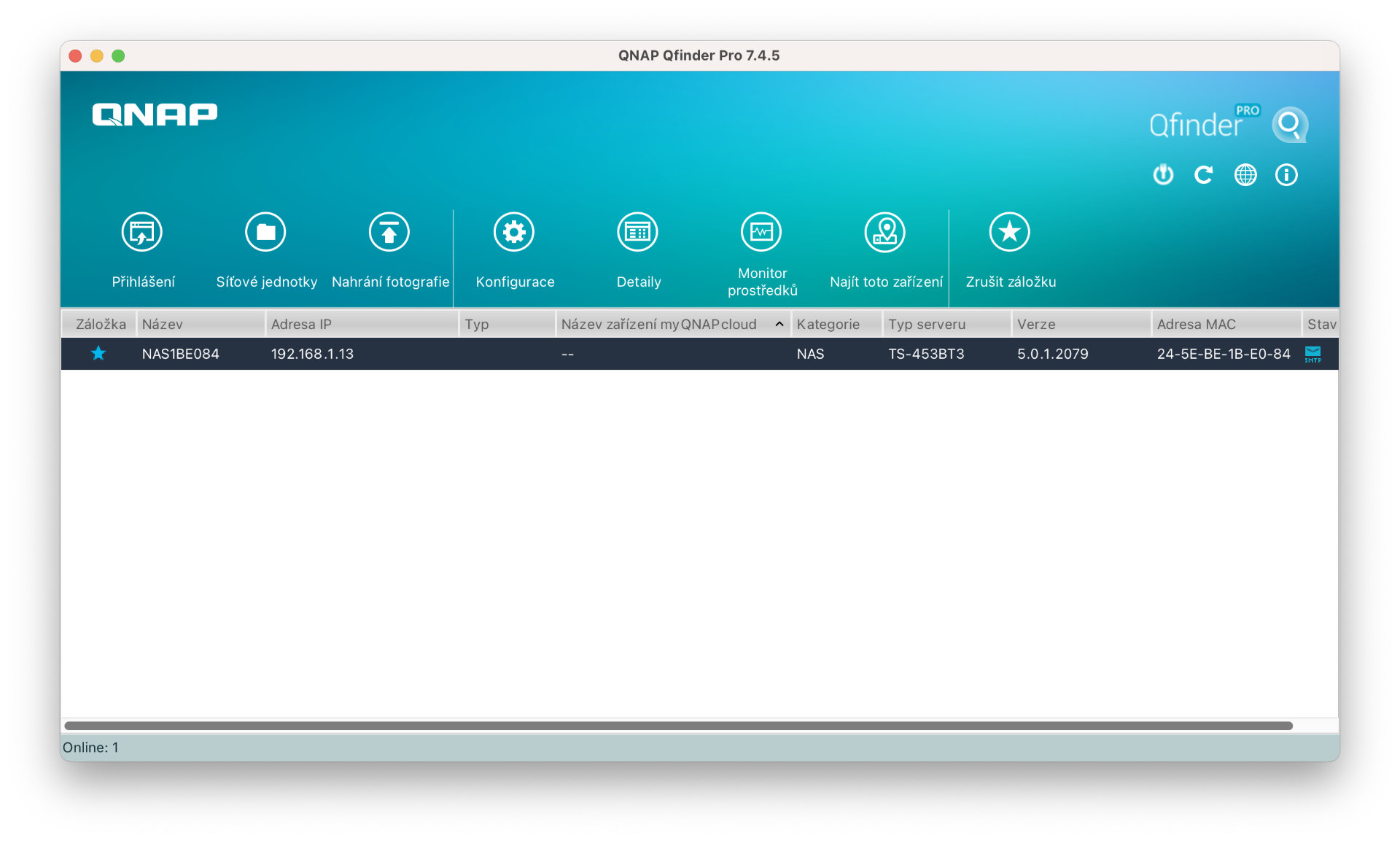
Task: Click Najít toto zařízení locate icon
Action: (x=885, y=232)
